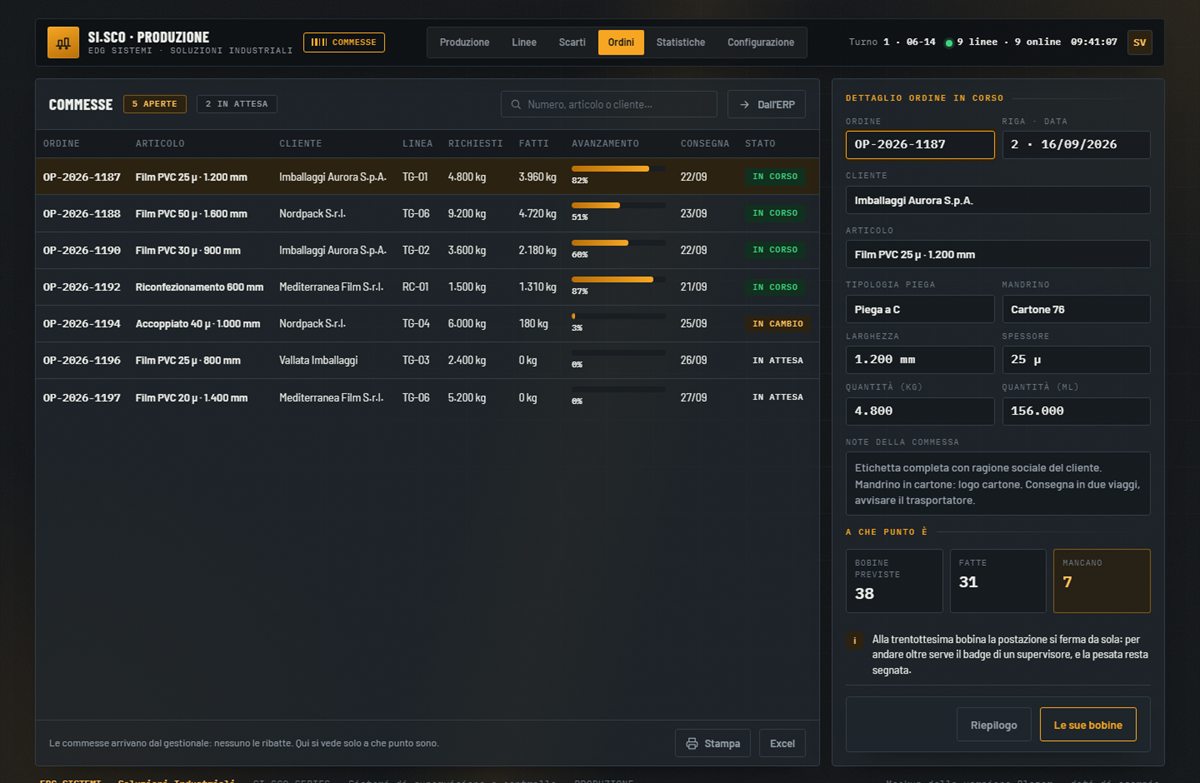The width and height of the screenshot is (1200, 783).
Task: Click the Quantità (kg) field
Action: [x=920, y=411]
